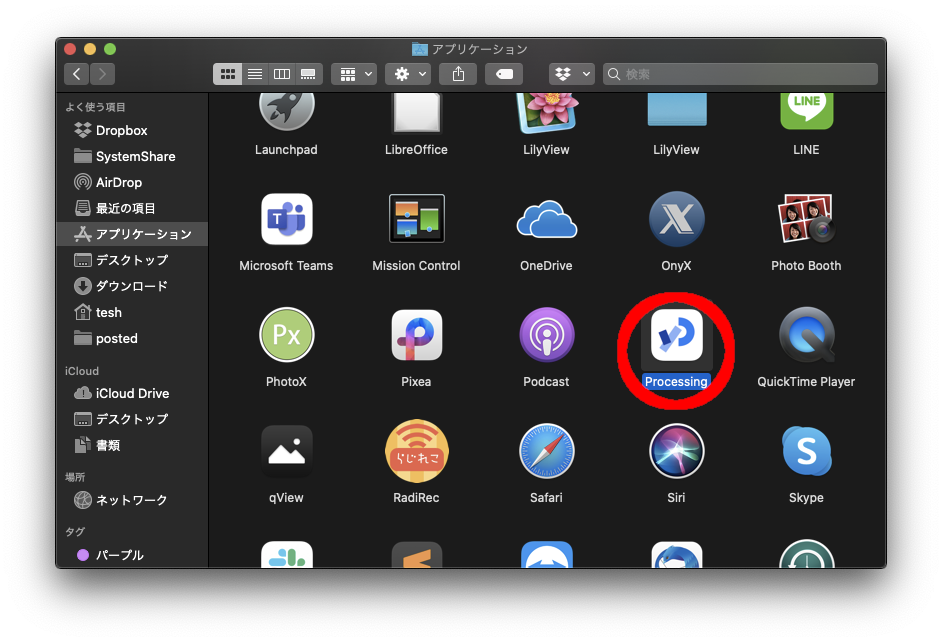Open 書類 in the sidebar
The width and height of the screenshot is (942, 642).
[132, 445]
